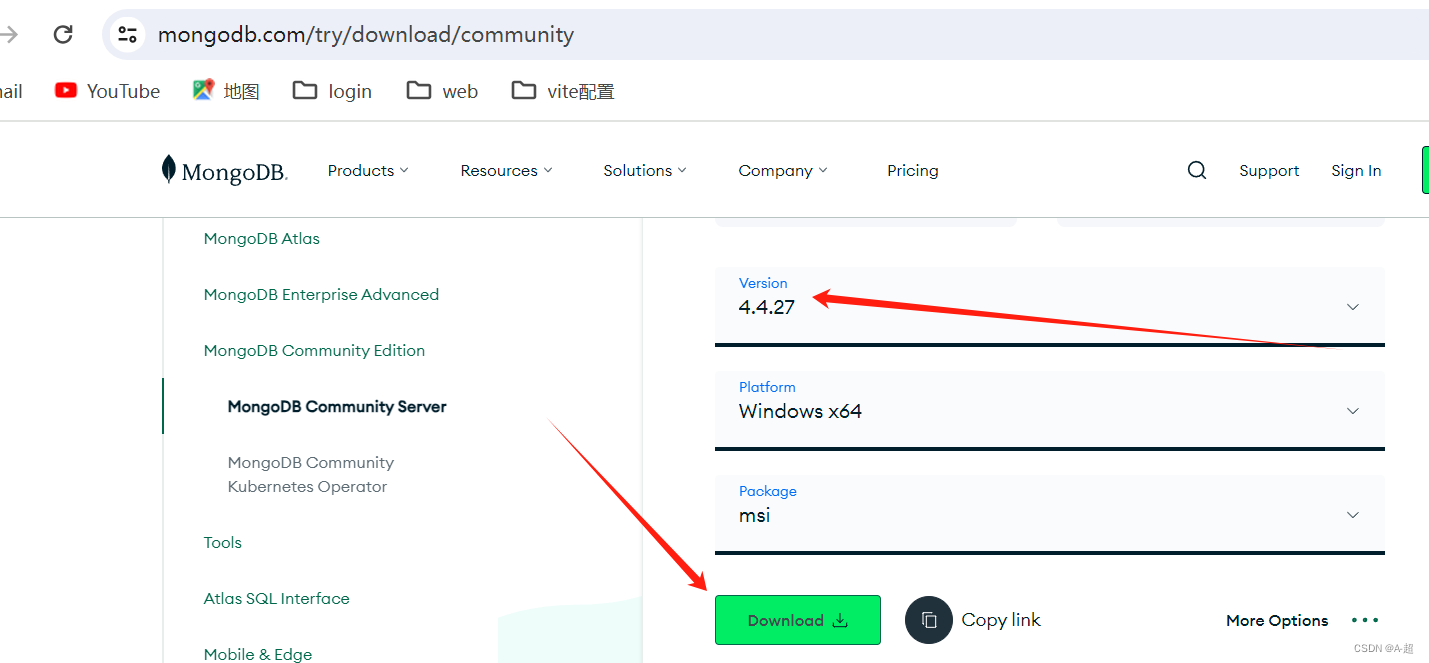This screenshot has height=663, width=1429.
Task: Open the Package msi dropdown
Action: tap(1050, 514)
